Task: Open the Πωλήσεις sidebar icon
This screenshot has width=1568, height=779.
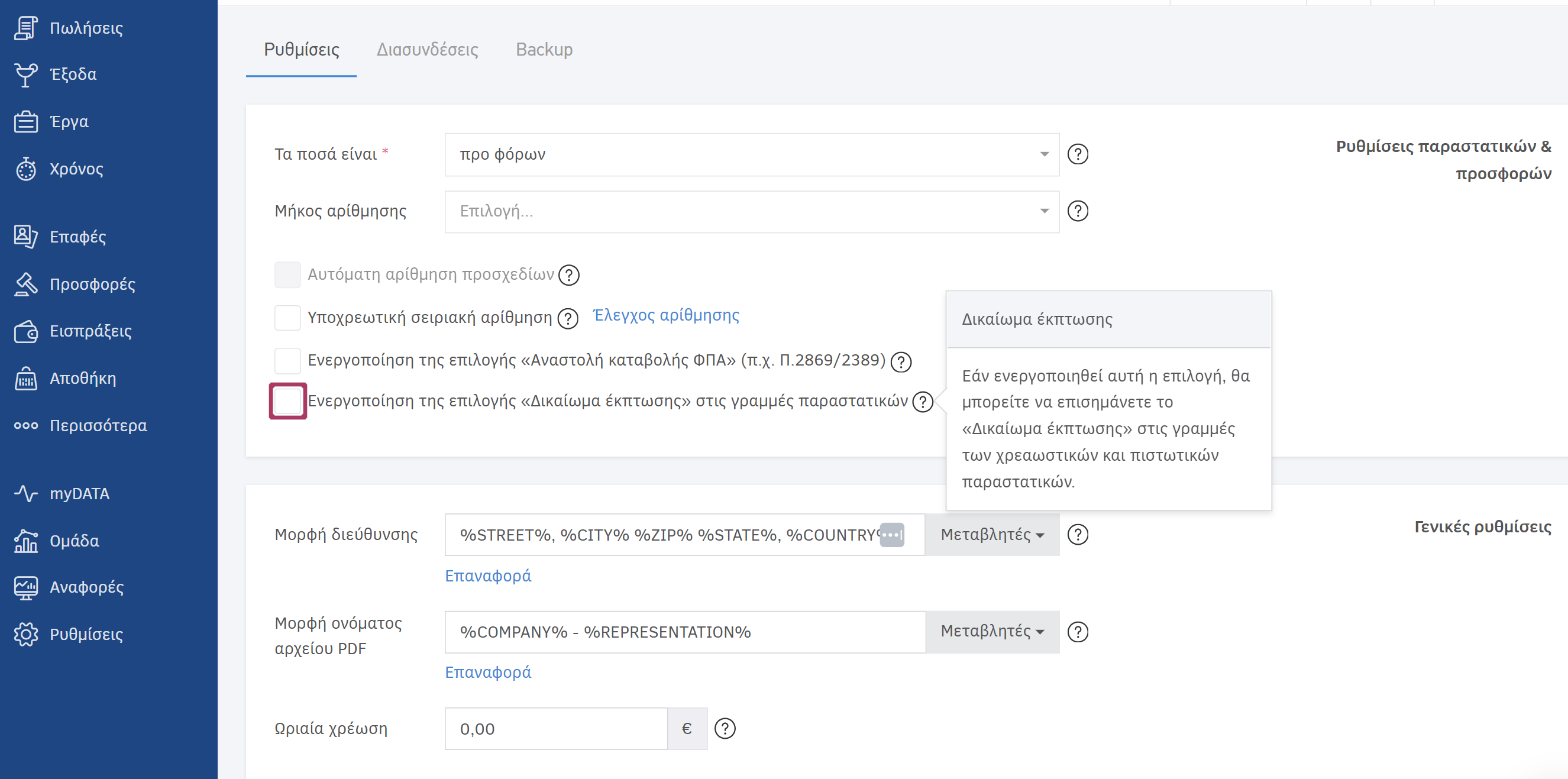Action: point(26,28)
